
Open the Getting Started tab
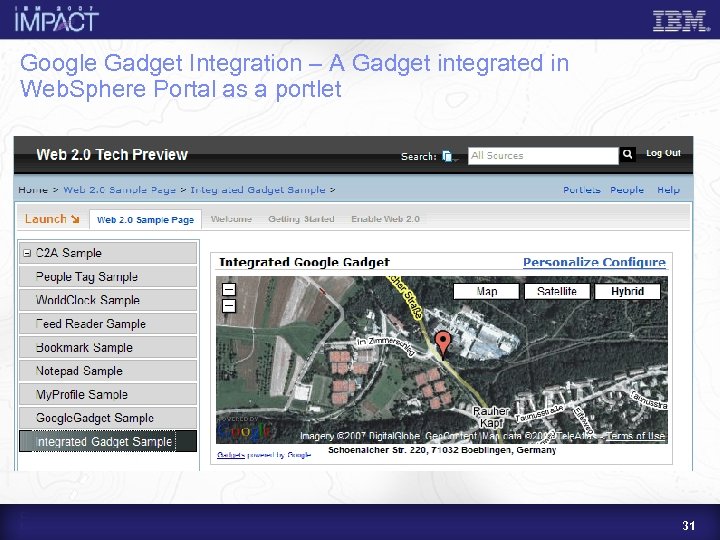coord(301,219)
